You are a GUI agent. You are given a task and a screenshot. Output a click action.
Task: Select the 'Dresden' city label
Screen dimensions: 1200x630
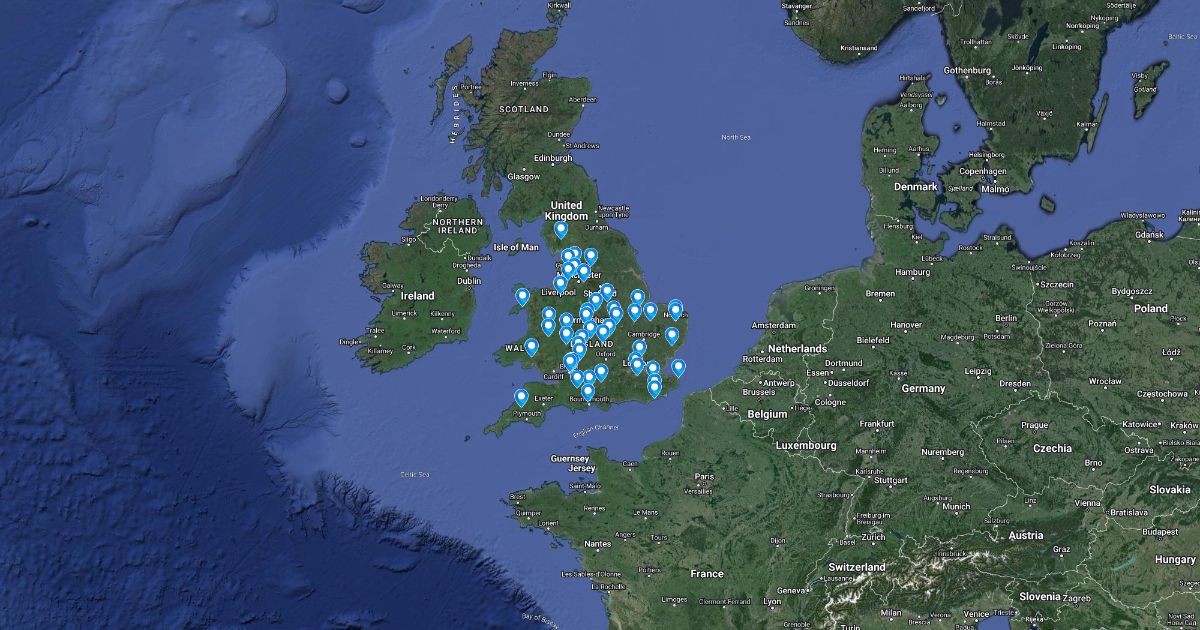pos(1014,383)
